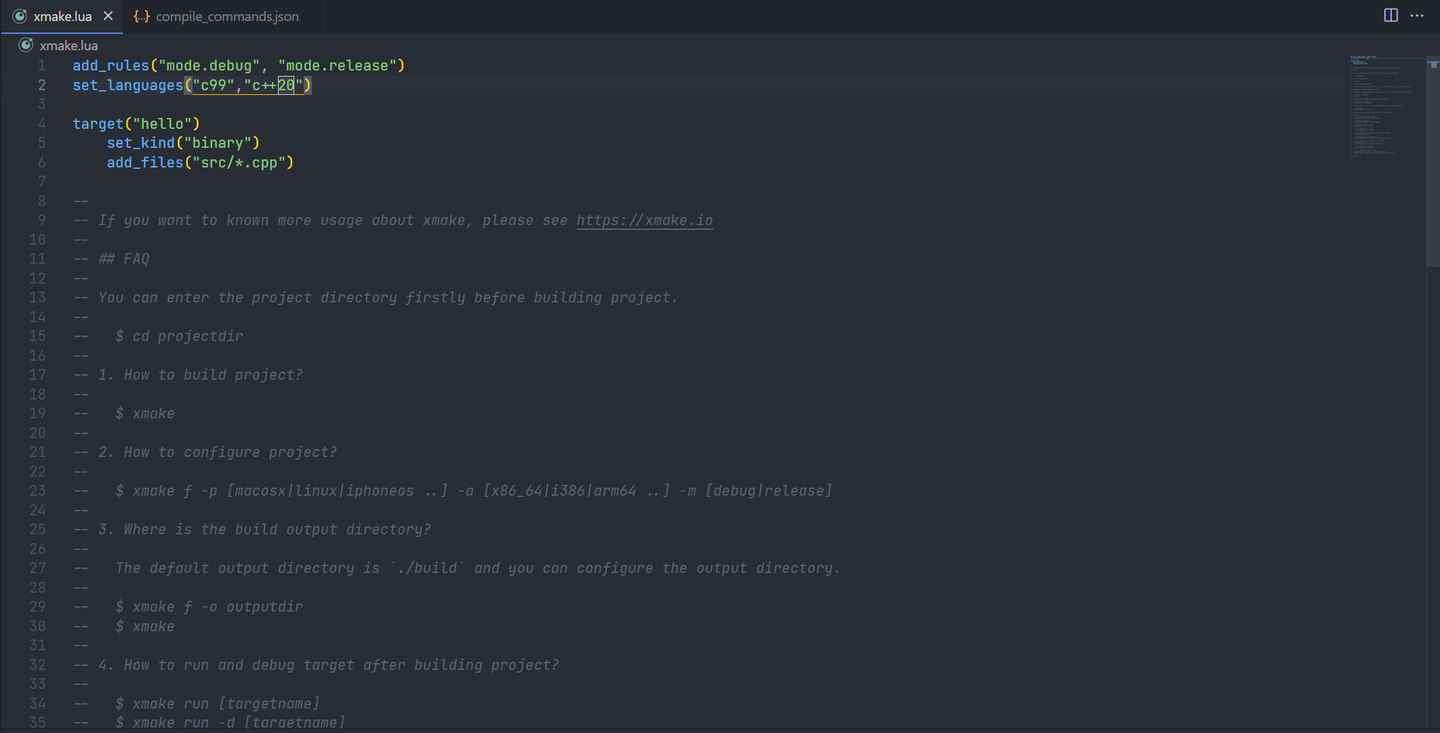This screenshot has width=1440, height=733.
Task: Click line number 5 in the gutter
Action: [x=41, y=142]
